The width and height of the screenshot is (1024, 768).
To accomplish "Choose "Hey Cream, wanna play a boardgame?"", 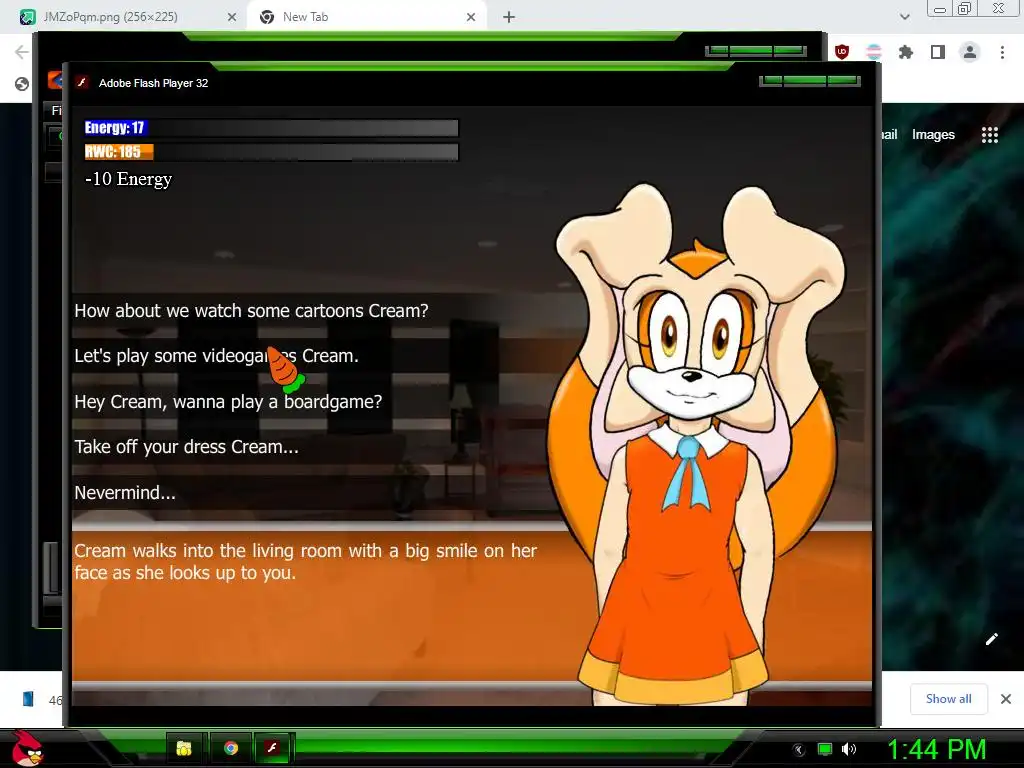I will coord(228,402).
